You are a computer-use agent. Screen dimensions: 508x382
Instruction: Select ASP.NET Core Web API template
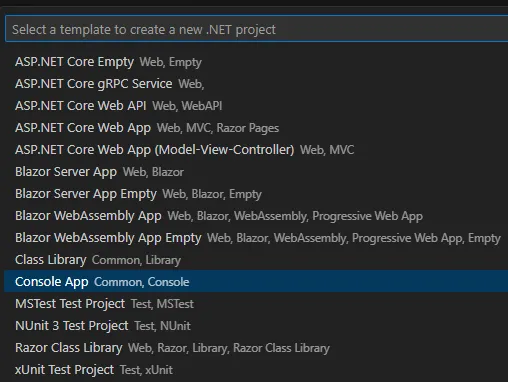click(256, 106)
